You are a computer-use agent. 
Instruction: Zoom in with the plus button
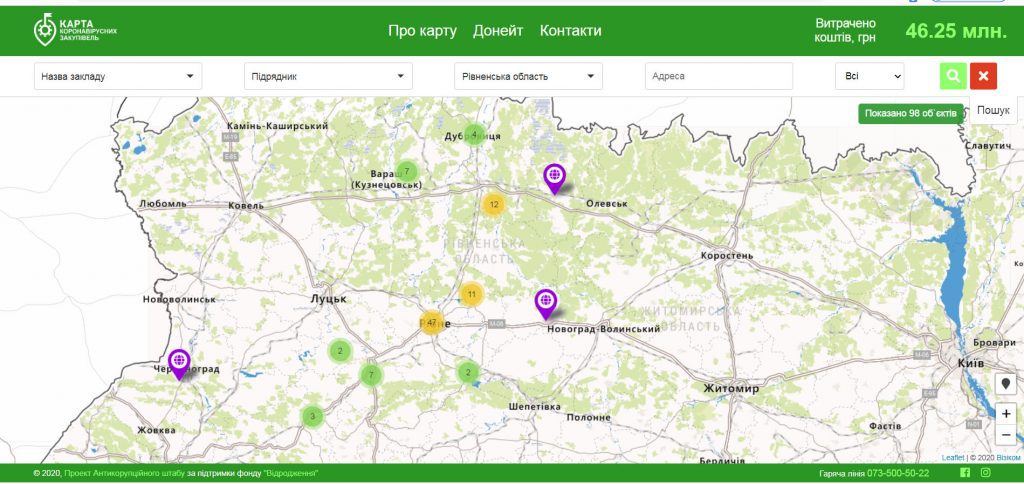point(1006,413)
